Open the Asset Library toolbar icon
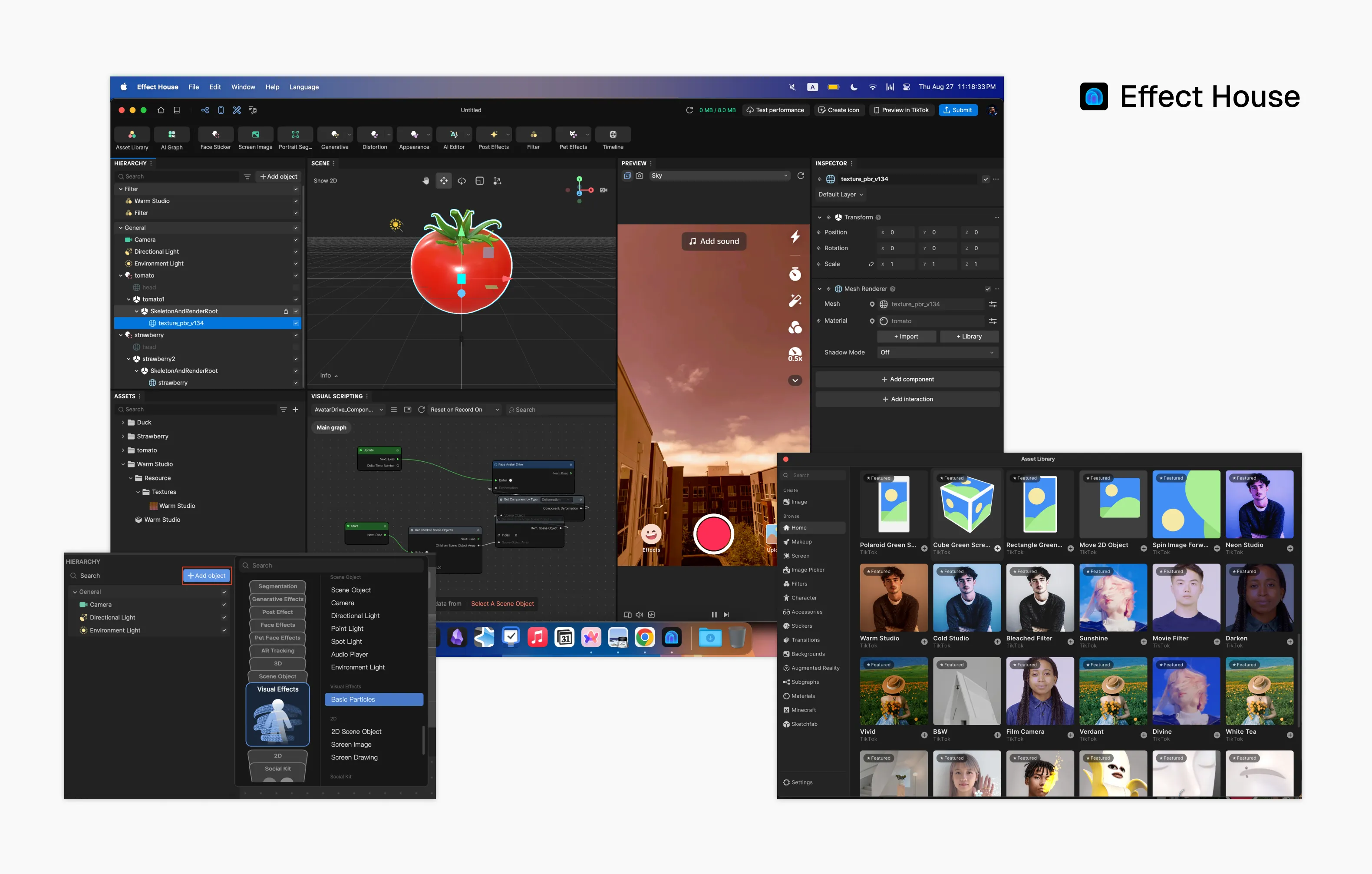 tap(132, 135)
